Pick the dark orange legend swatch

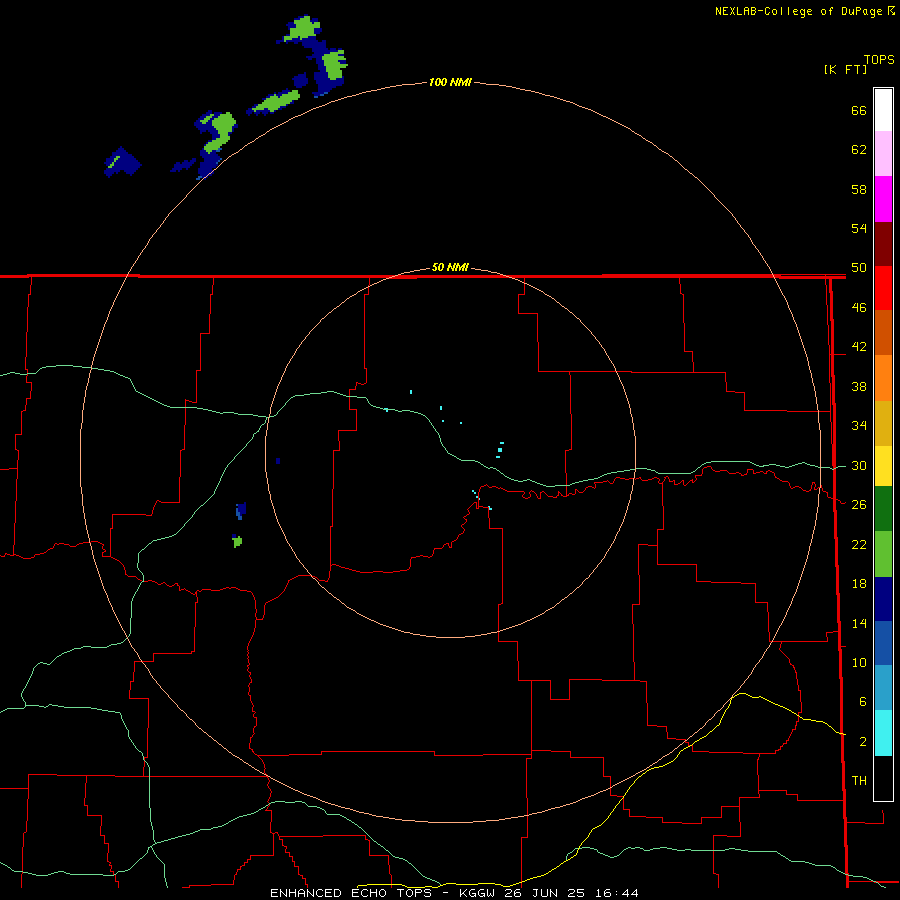pyautogui.click(x=883, y=332)
